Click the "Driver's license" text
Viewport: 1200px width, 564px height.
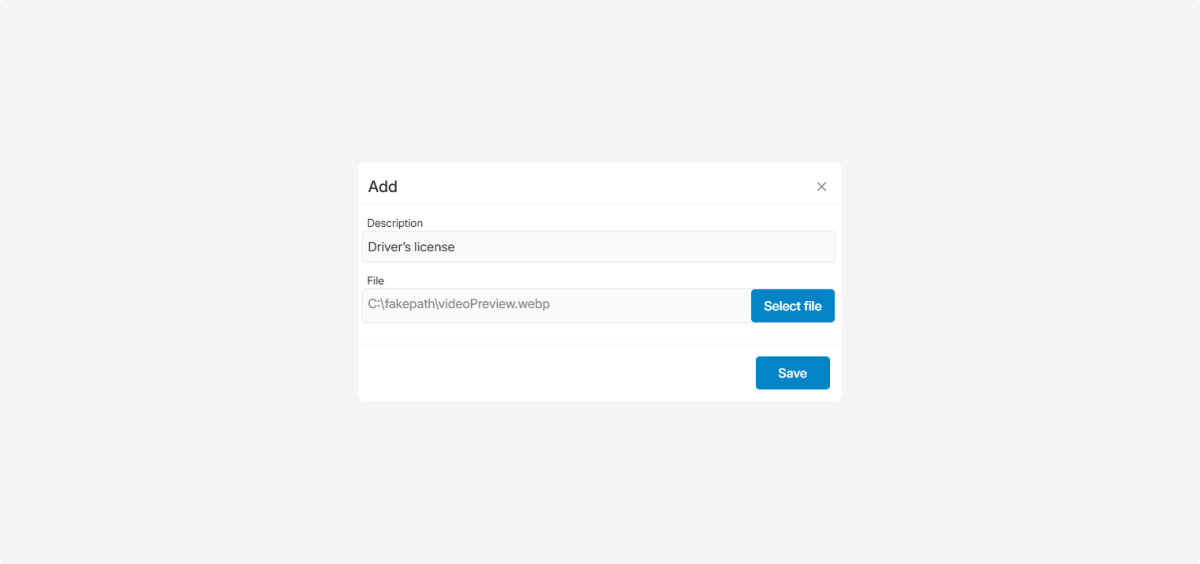click(411, 247)
